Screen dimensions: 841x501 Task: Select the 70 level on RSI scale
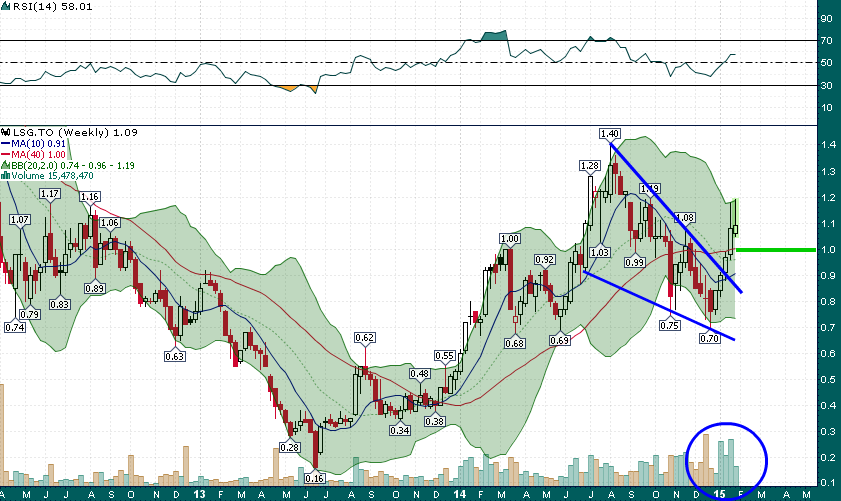[827, 41]
